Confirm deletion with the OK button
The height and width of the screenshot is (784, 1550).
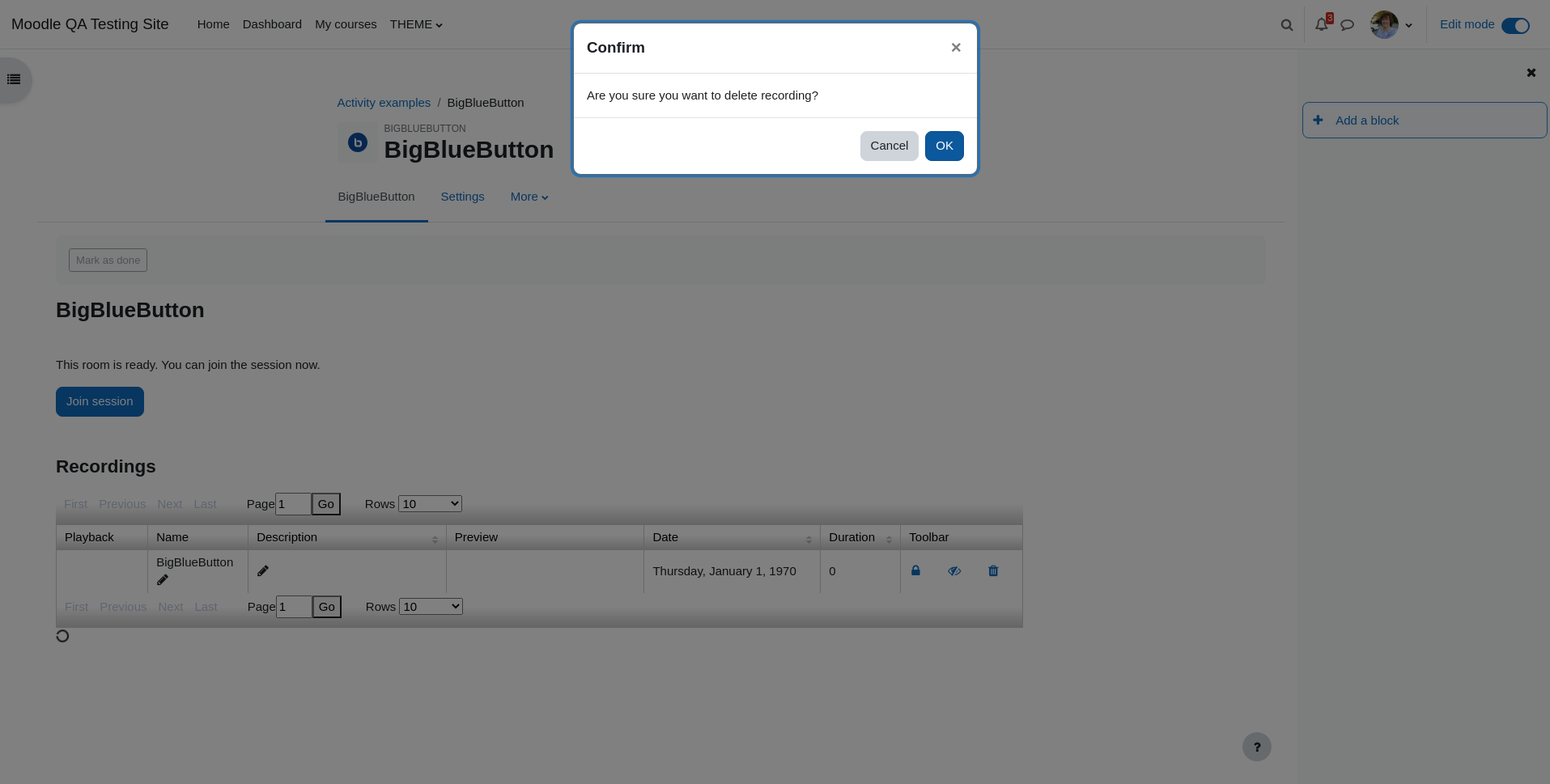pyautogui.click(x=944, y=146)
